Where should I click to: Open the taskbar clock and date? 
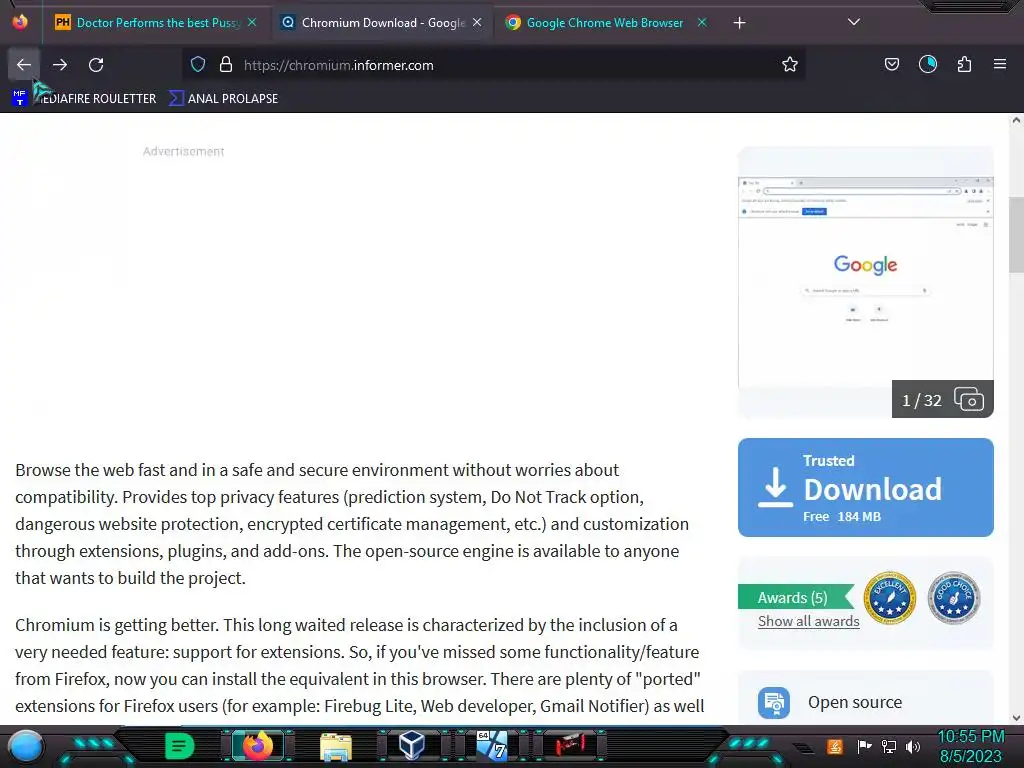tap(970, 746)
